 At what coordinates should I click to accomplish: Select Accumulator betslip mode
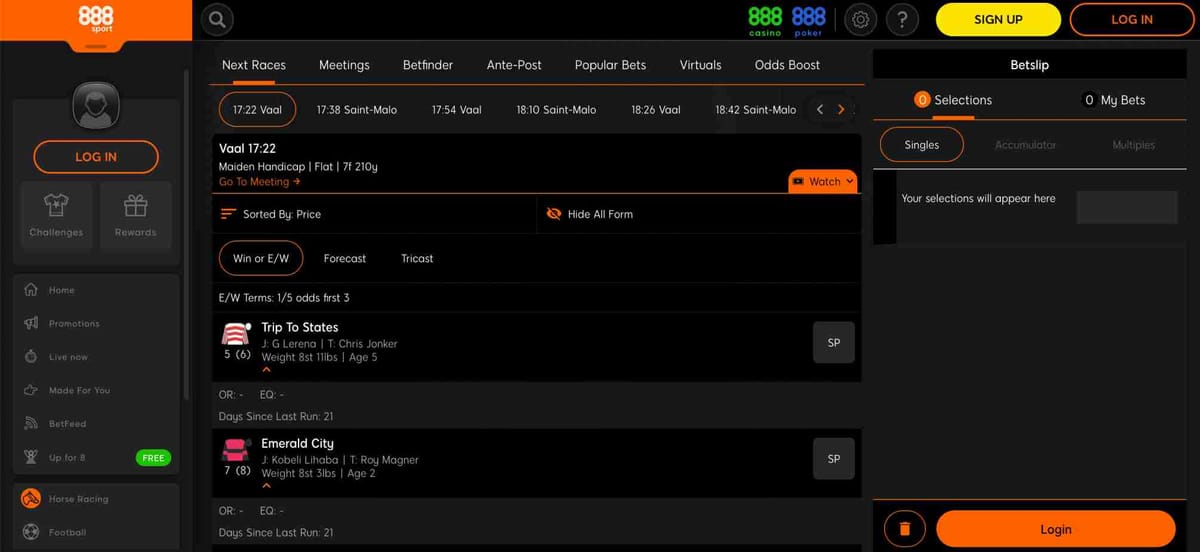[1025, 145]
